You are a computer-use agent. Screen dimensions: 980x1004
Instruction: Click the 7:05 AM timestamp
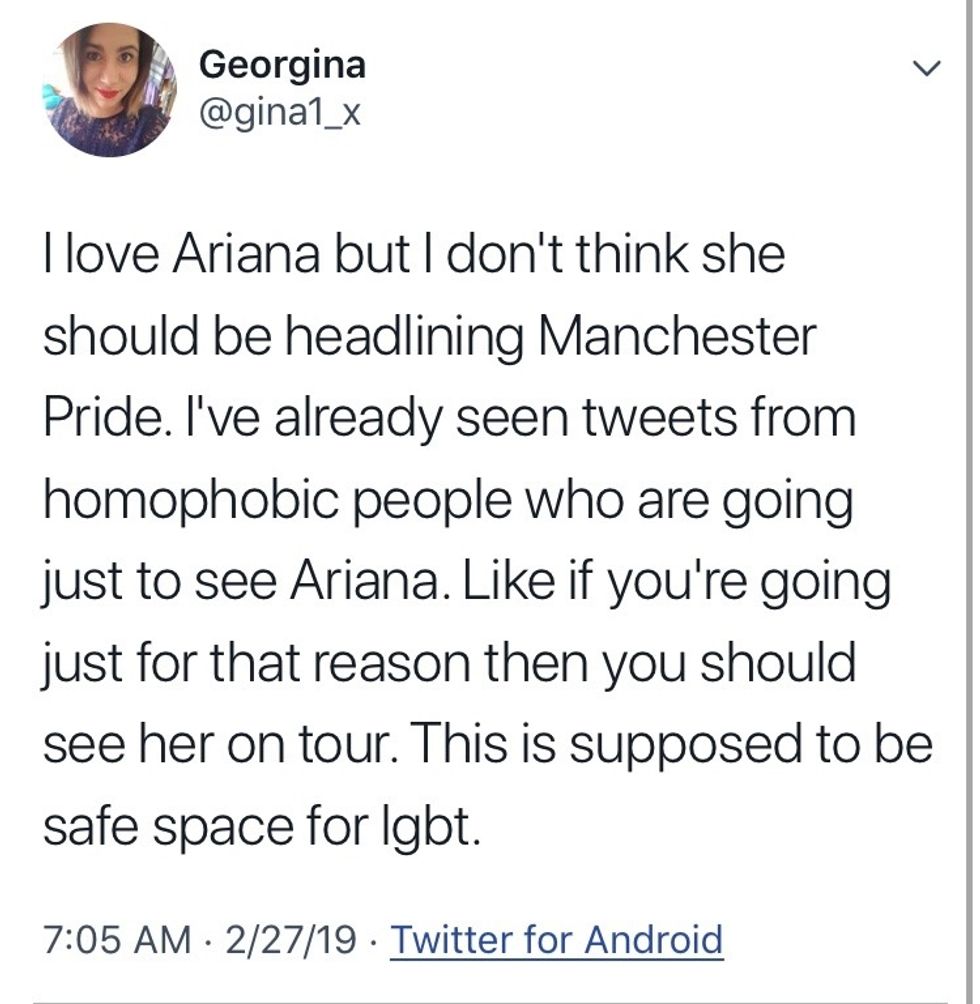[x=118, y=940]
